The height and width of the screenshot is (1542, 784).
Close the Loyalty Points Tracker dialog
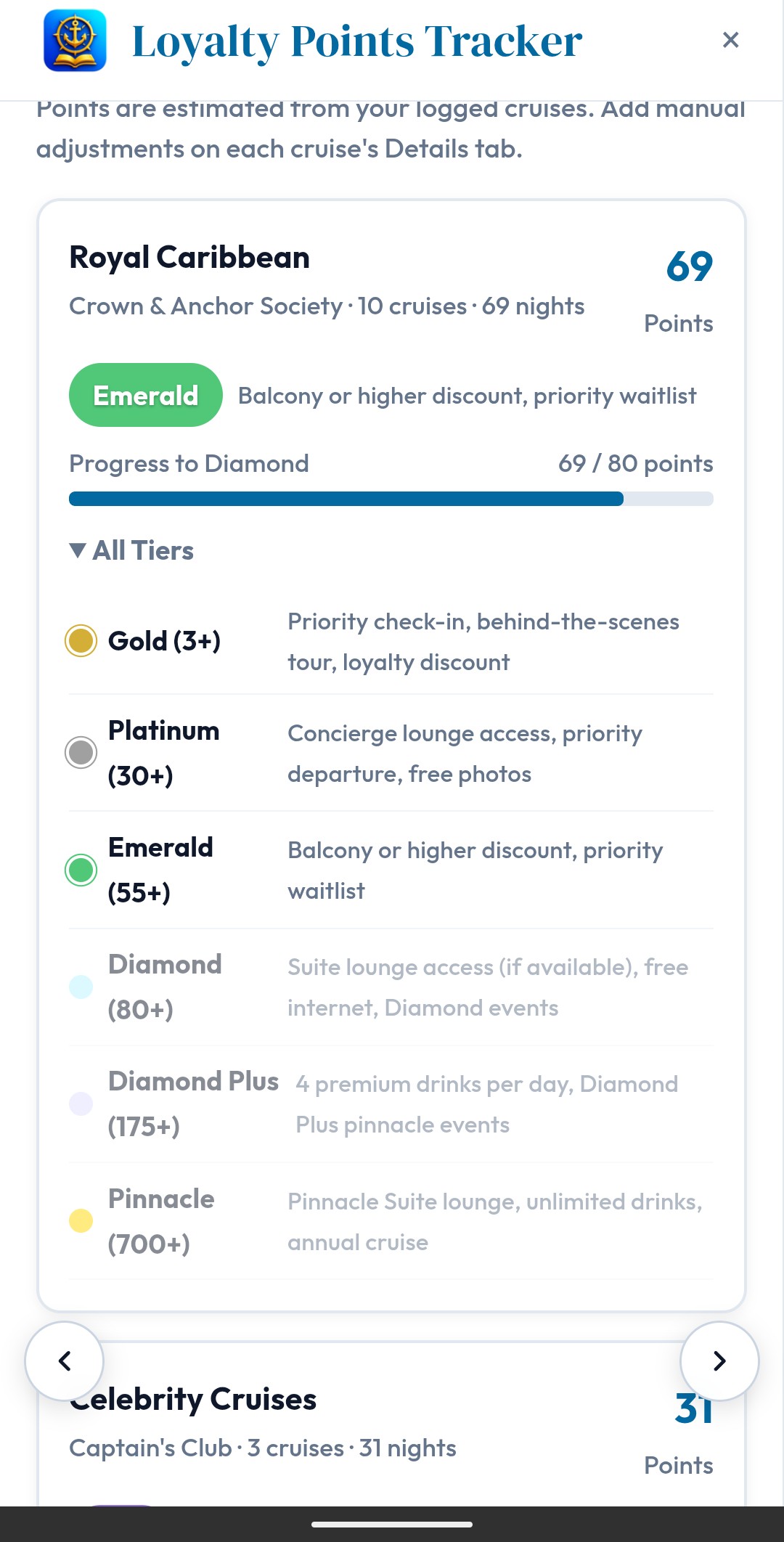tap(730, 40)
